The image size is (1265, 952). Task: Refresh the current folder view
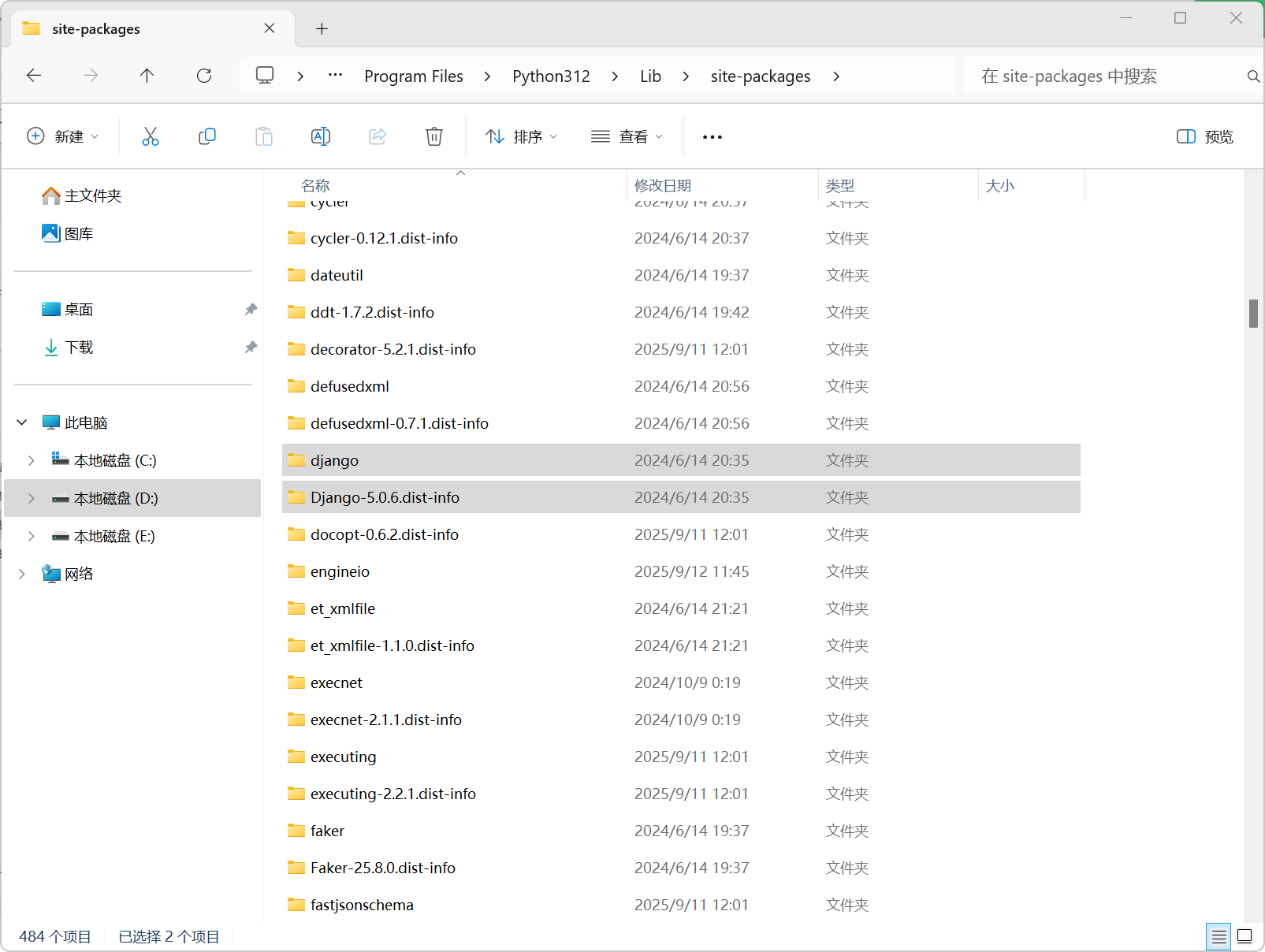click(x=204, y=76)
